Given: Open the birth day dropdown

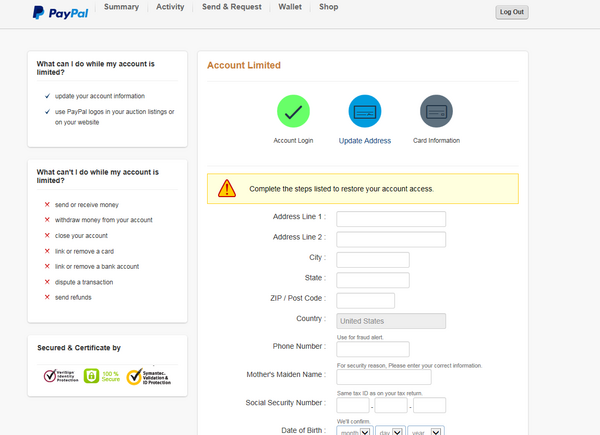Looking at the screenshot, I should [x=390, y=430].
